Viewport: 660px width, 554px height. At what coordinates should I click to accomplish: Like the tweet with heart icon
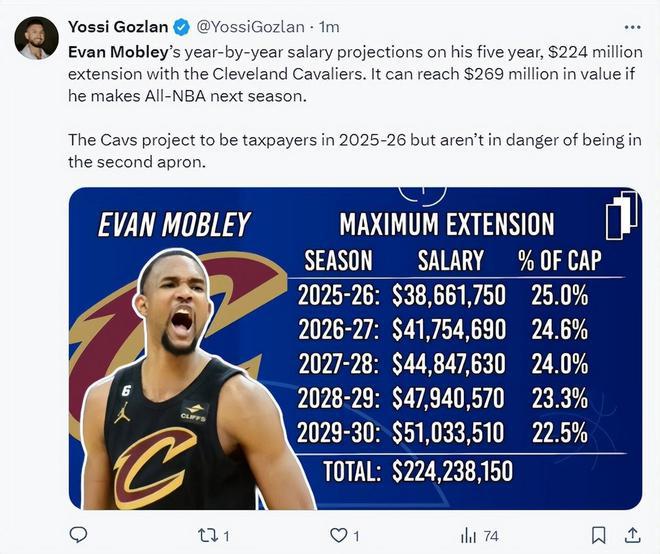338,535
